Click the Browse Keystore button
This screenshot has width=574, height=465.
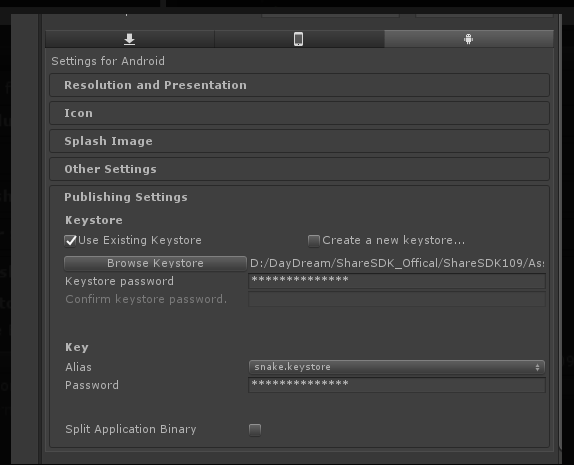click(155, 263)
